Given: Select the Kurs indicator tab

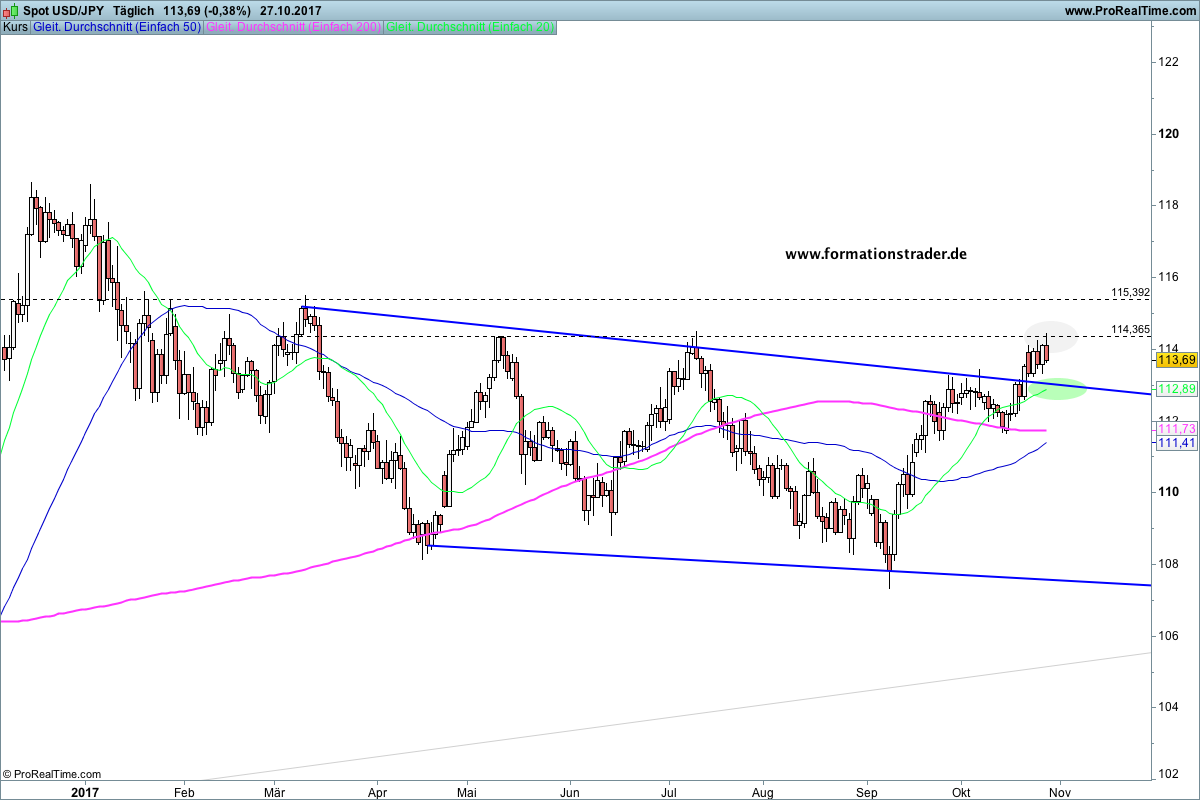Looking at the screenshot, I should coord(15,27).
